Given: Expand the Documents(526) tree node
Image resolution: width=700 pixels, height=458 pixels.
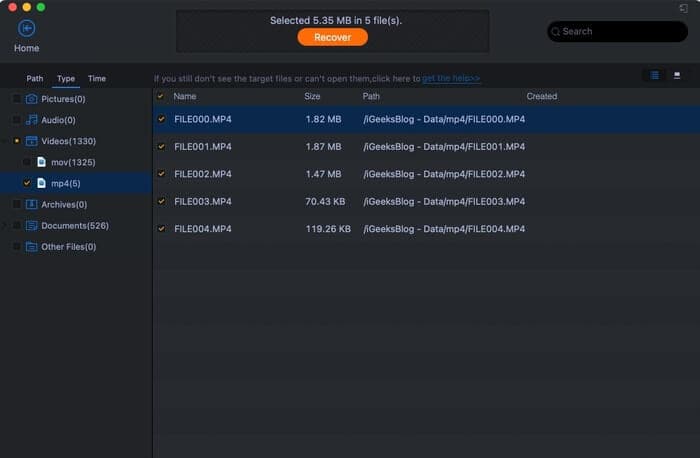Looking at the screenshot, I should [5, 225].
